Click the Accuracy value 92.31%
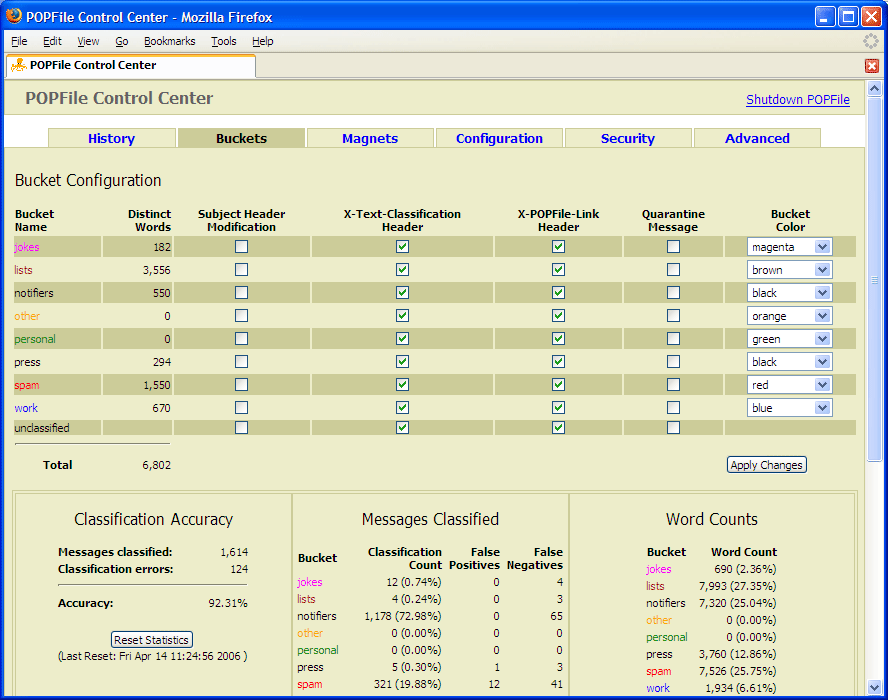888x700 pixels. click(x=228, y=603)
